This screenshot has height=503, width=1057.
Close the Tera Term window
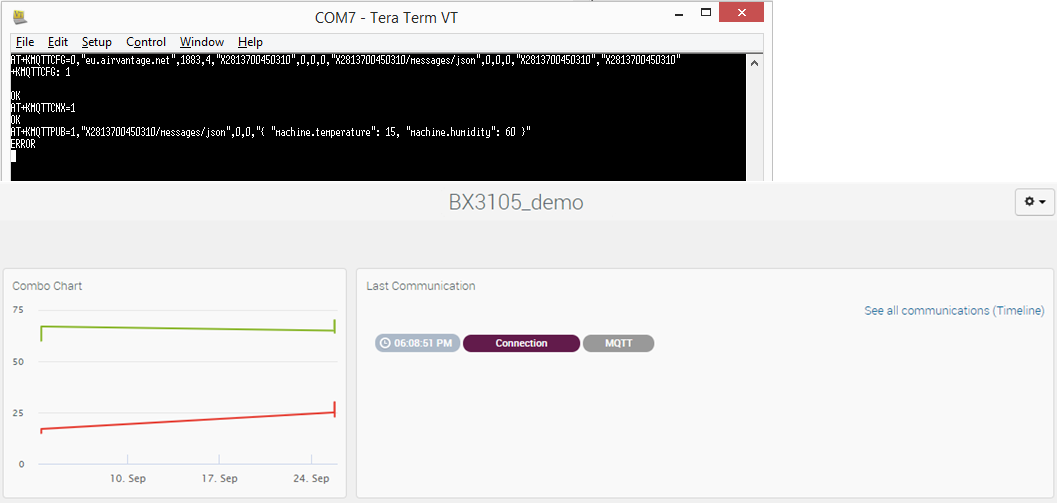coord(742,12)
